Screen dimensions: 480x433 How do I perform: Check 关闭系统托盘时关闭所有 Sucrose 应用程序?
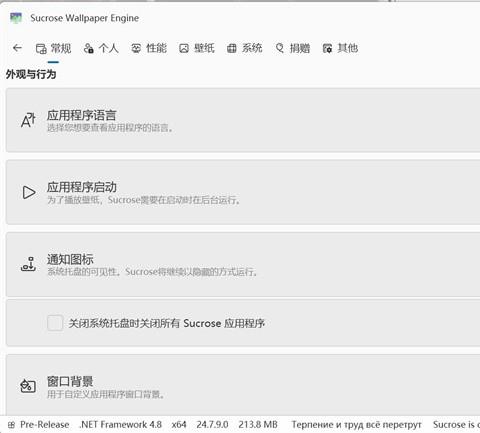coord(55,323)
